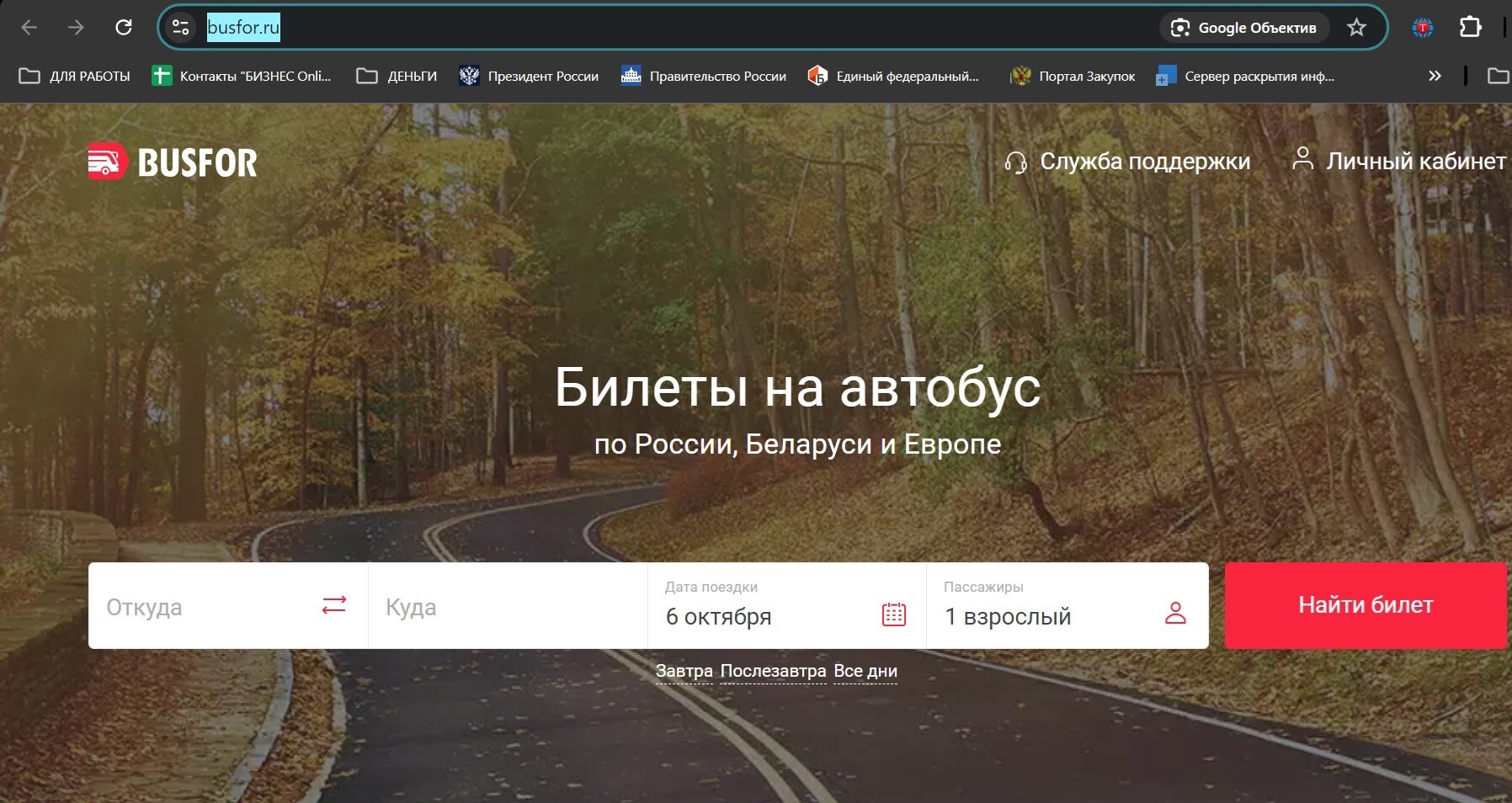Select Все дни date shortcut
This screenshot has width=1512, height=803.
click(865, 672)
